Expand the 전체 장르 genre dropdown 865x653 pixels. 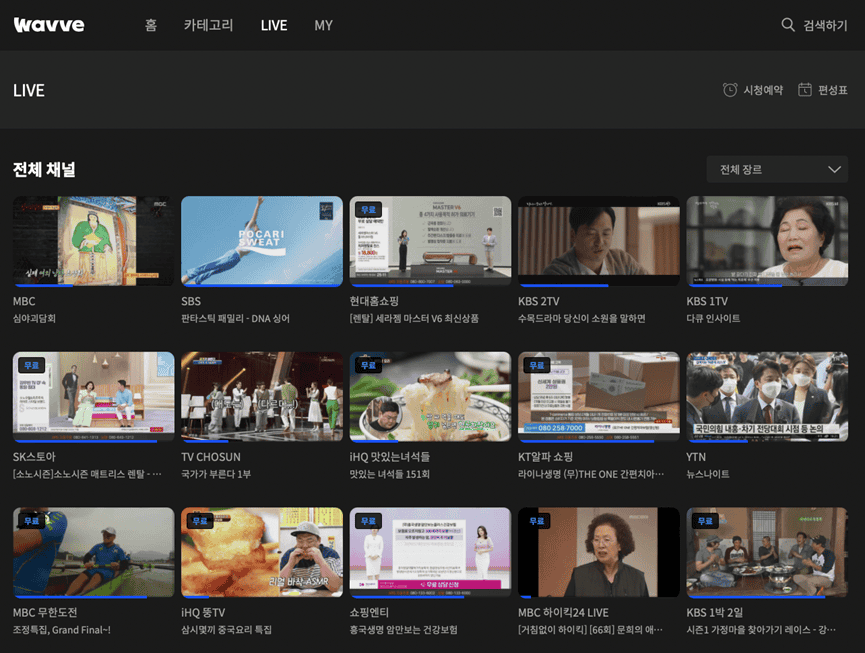[777, 169]
